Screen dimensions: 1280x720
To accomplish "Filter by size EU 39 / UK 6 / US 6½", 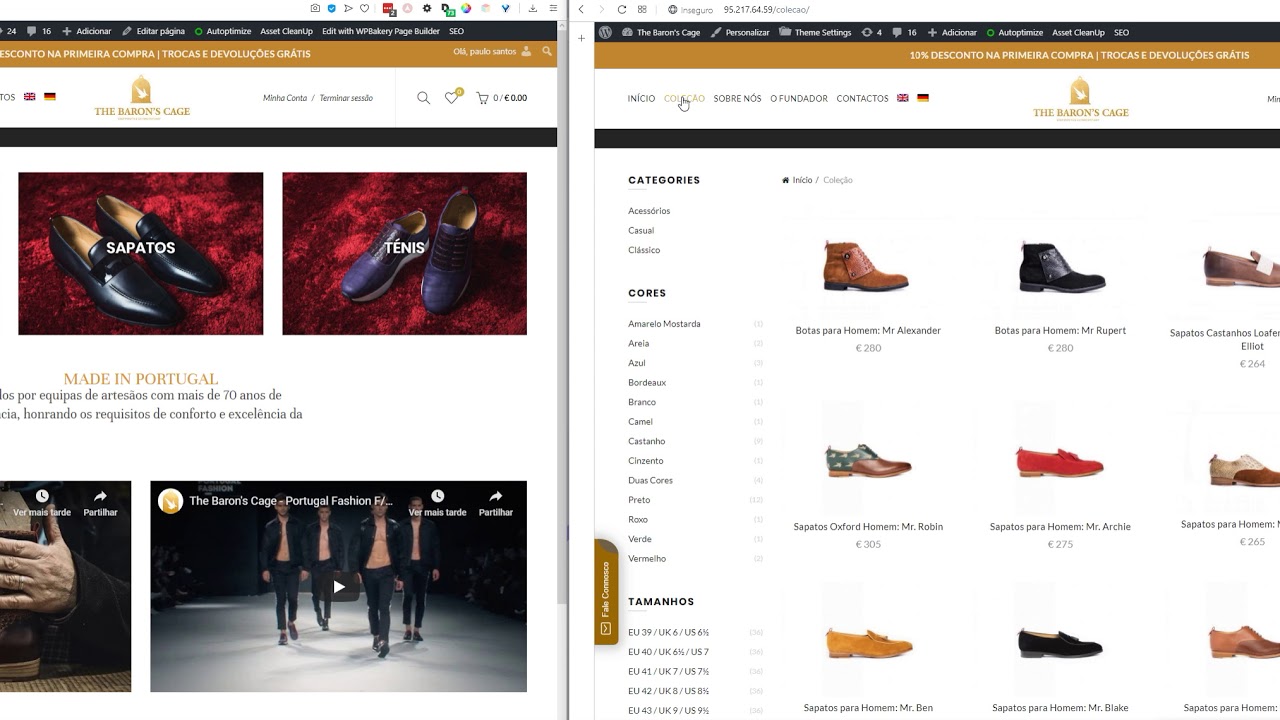I will point(668,633).
